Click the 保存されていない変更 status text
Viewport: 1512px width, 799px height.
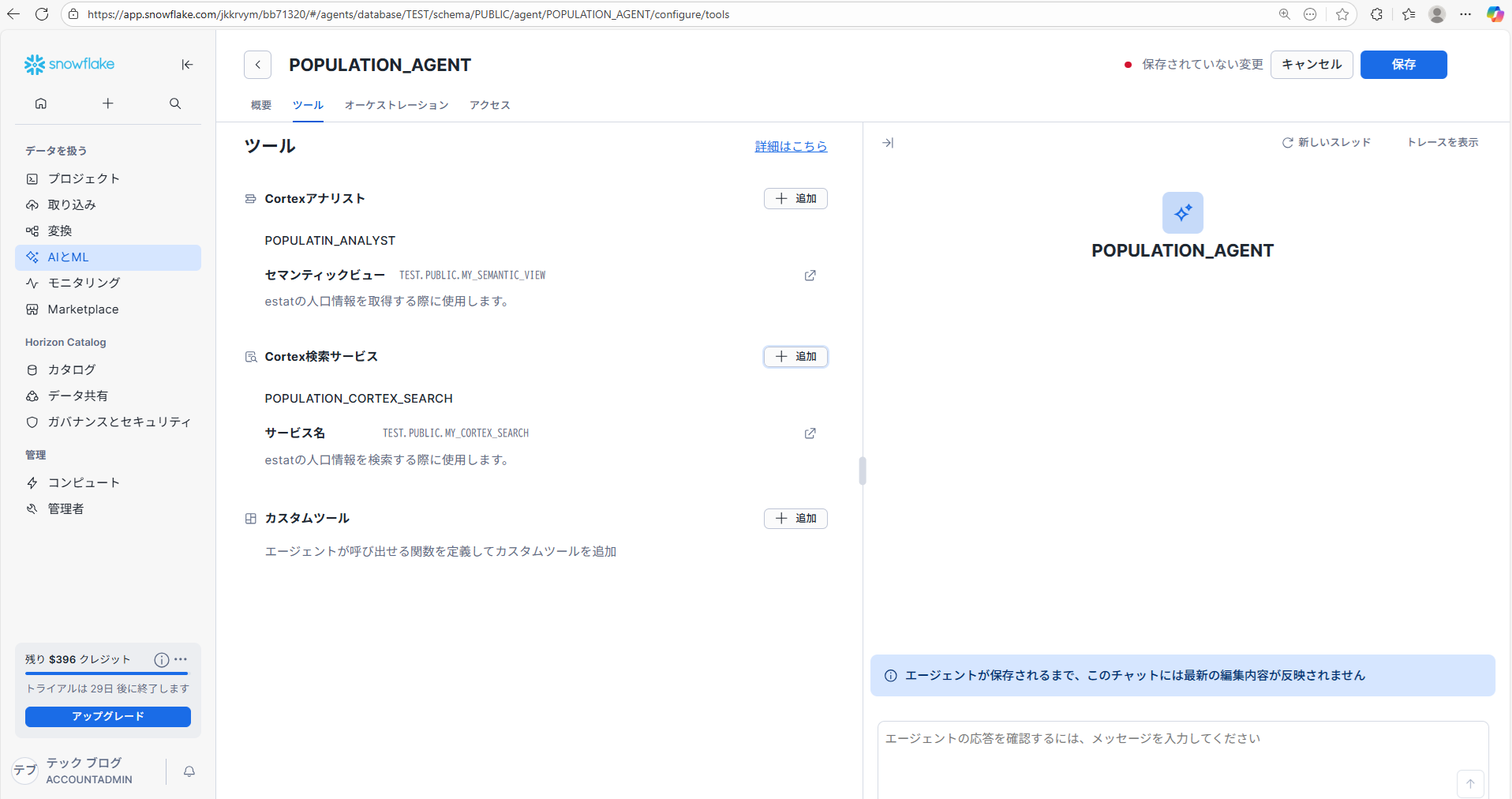pyautogui.click(x=1203, y=65)
